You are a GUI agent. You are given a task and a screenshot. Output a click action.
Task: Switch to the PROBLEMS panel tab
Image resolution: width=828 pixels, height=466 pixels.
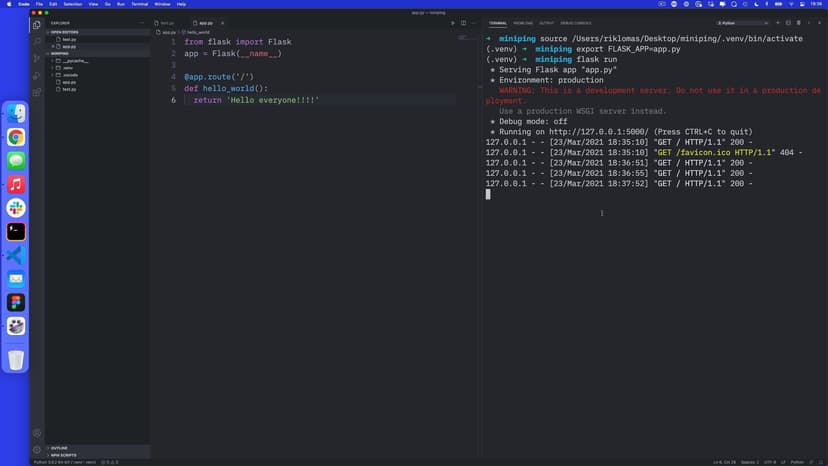[x=523, y=22]
